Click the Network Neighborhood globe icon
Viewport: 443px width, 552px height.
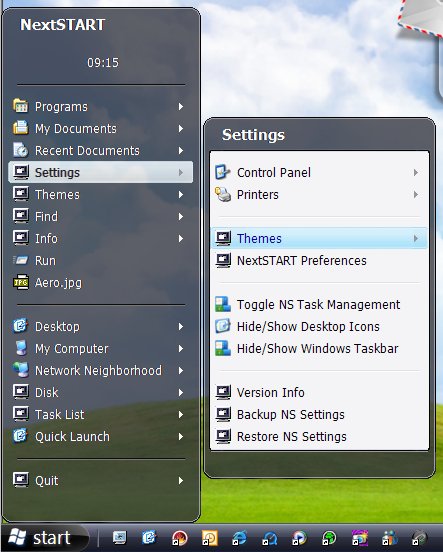[20, 370]
